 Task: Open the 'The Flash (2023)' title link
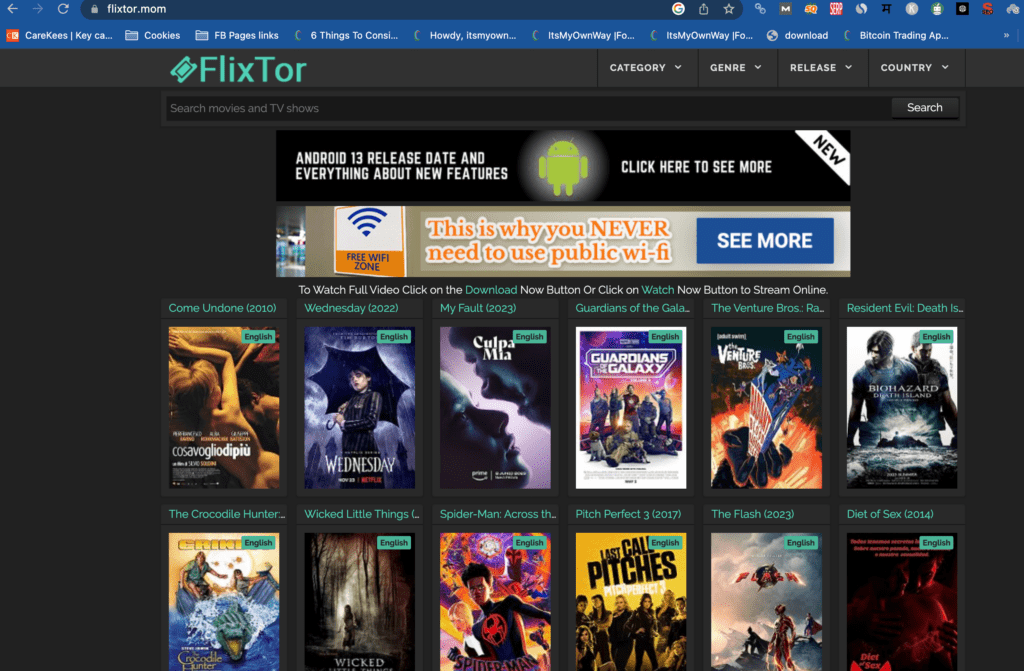click(x=752, y=514)
